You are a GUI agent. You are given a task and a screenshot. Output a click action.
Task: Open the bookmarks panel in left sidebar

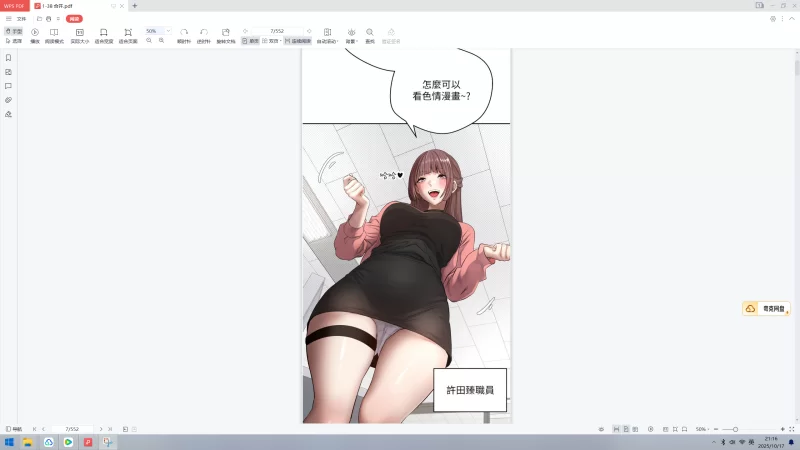(x=8, y=58)
